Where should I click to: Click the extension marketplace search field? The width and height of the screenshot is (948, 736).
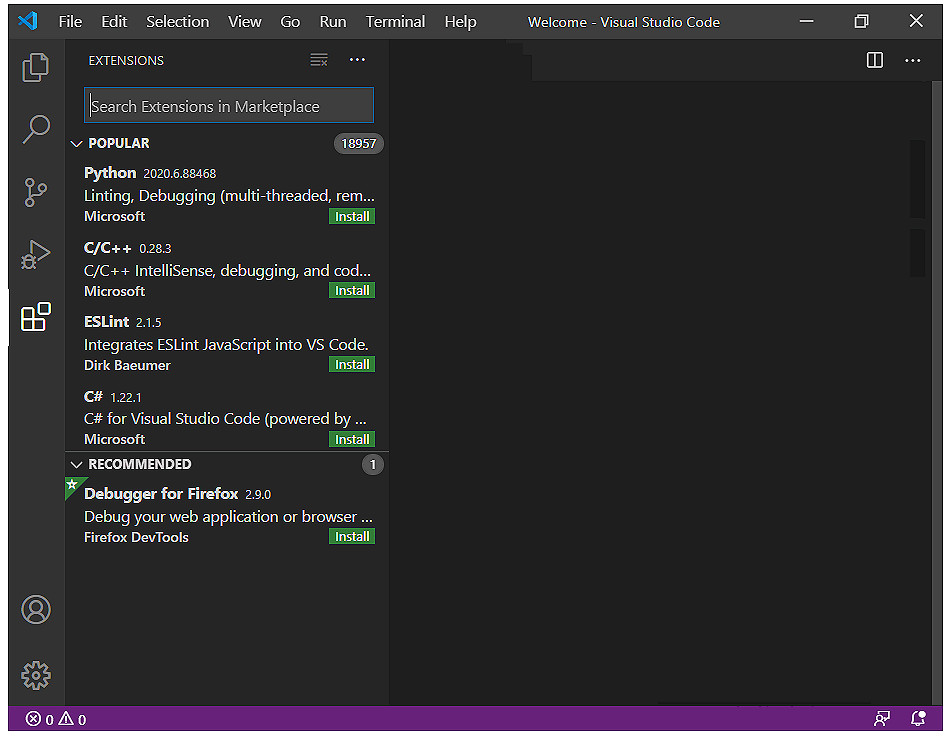(228, 105)
